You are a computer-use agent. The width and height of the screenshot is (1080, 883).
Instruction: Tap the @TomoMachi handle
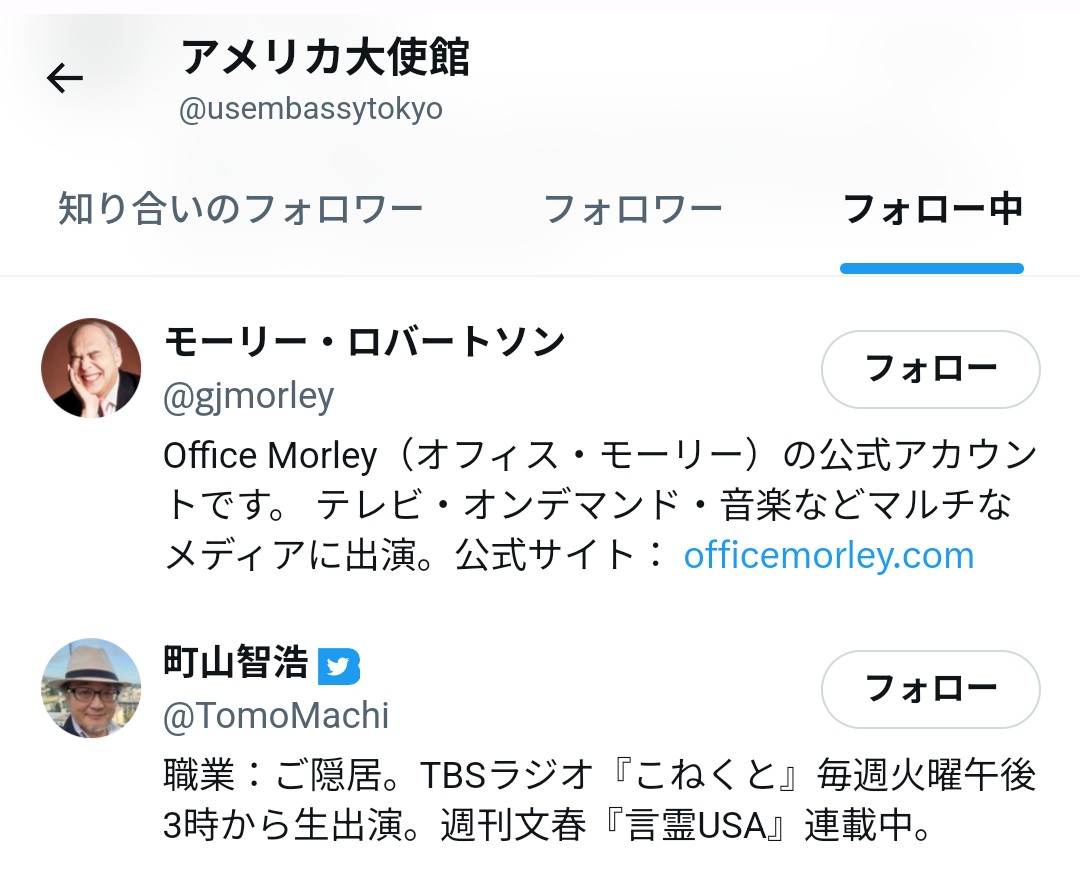tap(276, 716)
